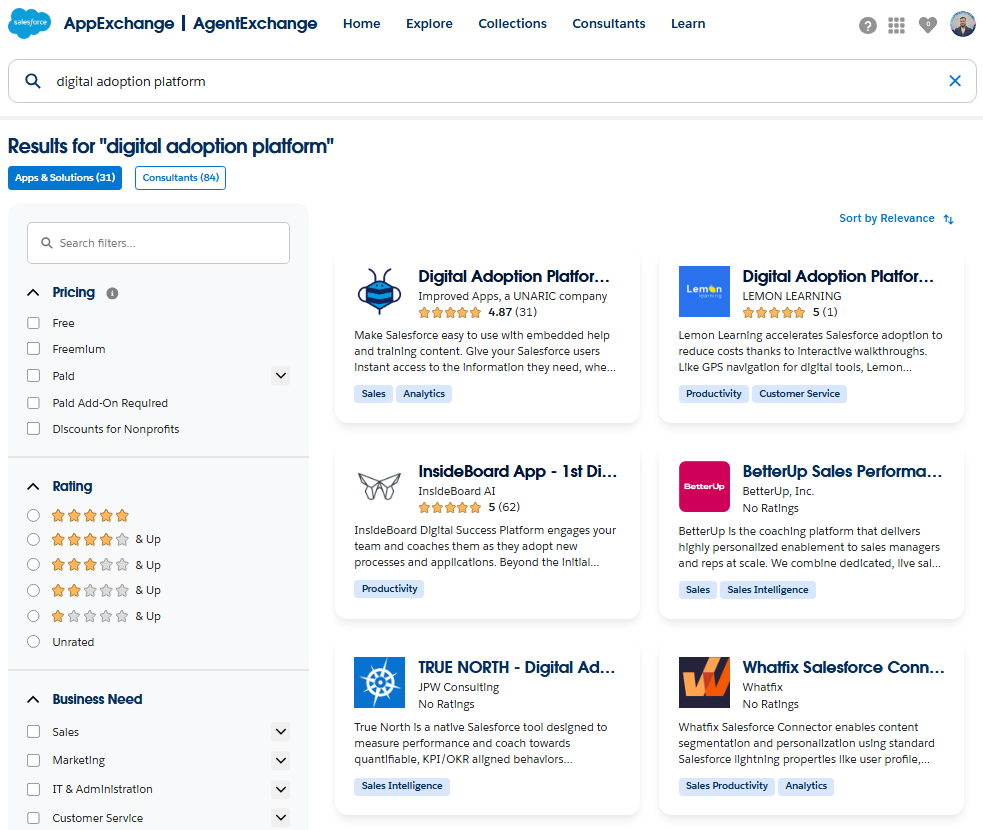Click the Sales Intelligence tag on BetterUp card
Screen dimensions: 983x830
pos(767,590)
